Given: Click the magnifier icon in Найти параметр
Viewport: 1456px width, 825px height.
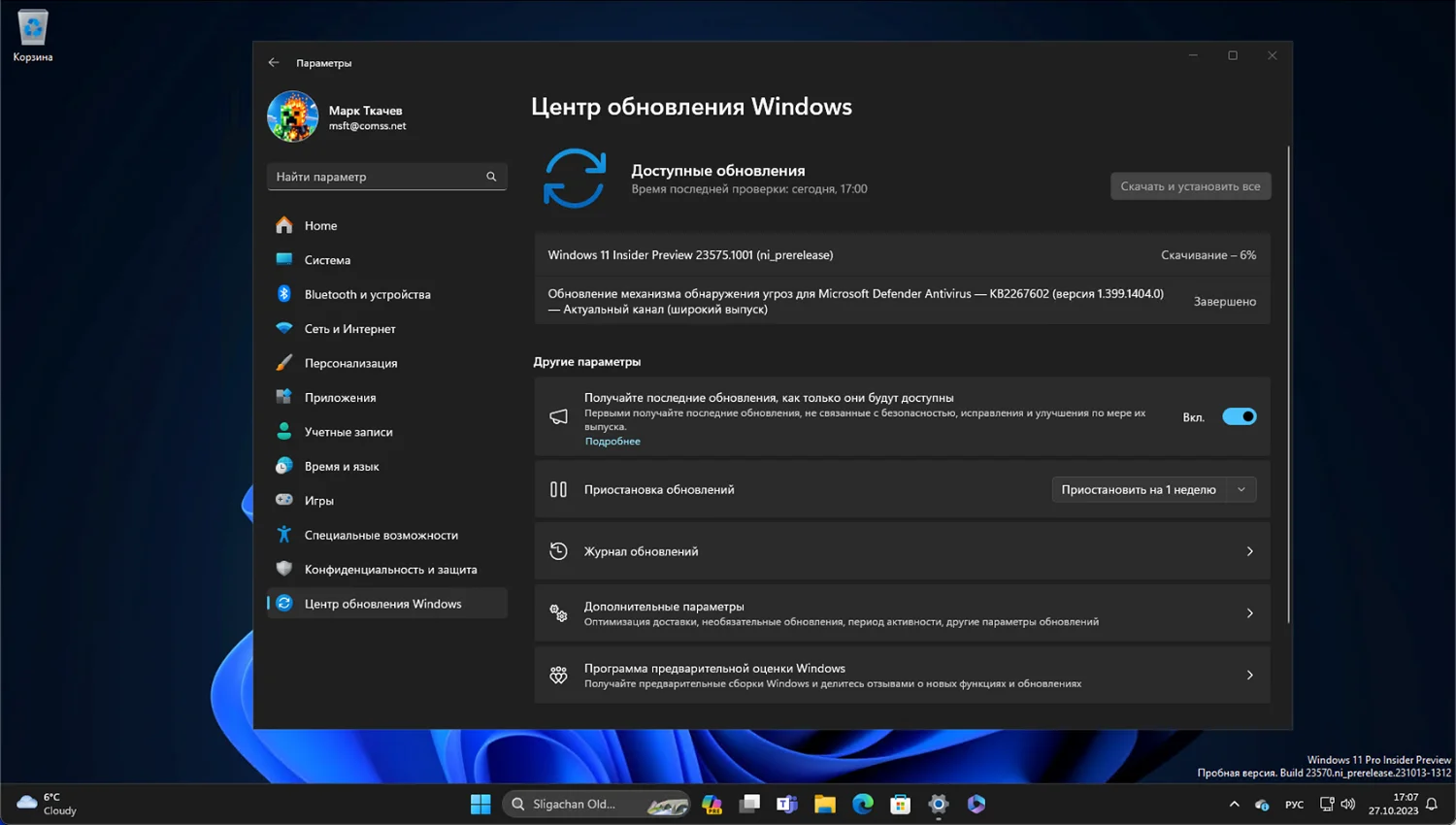Looking at the screenshot, I should click(x=491, y=177).
